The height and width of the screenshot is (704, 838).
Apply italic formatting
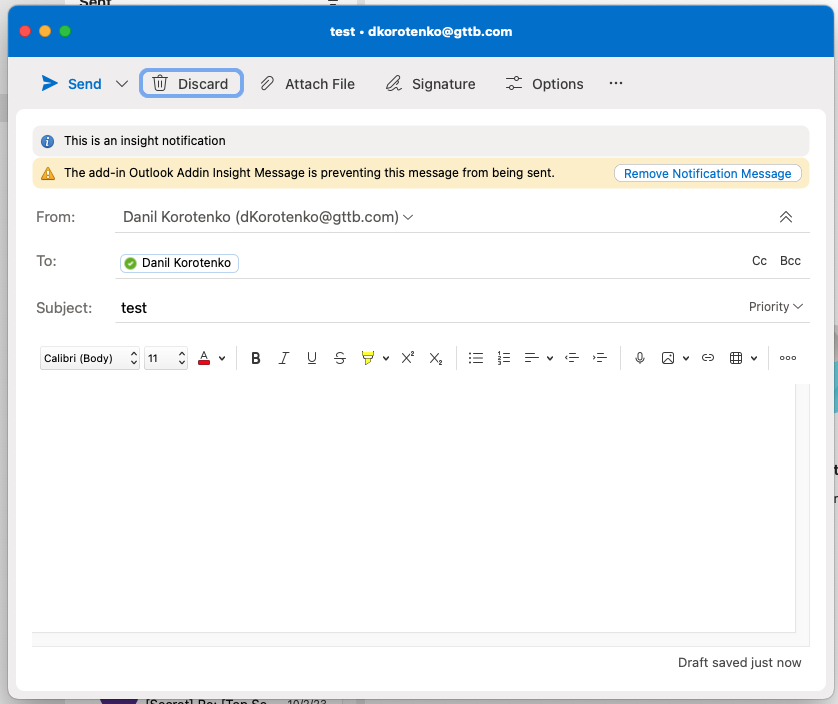pos(284,357)
